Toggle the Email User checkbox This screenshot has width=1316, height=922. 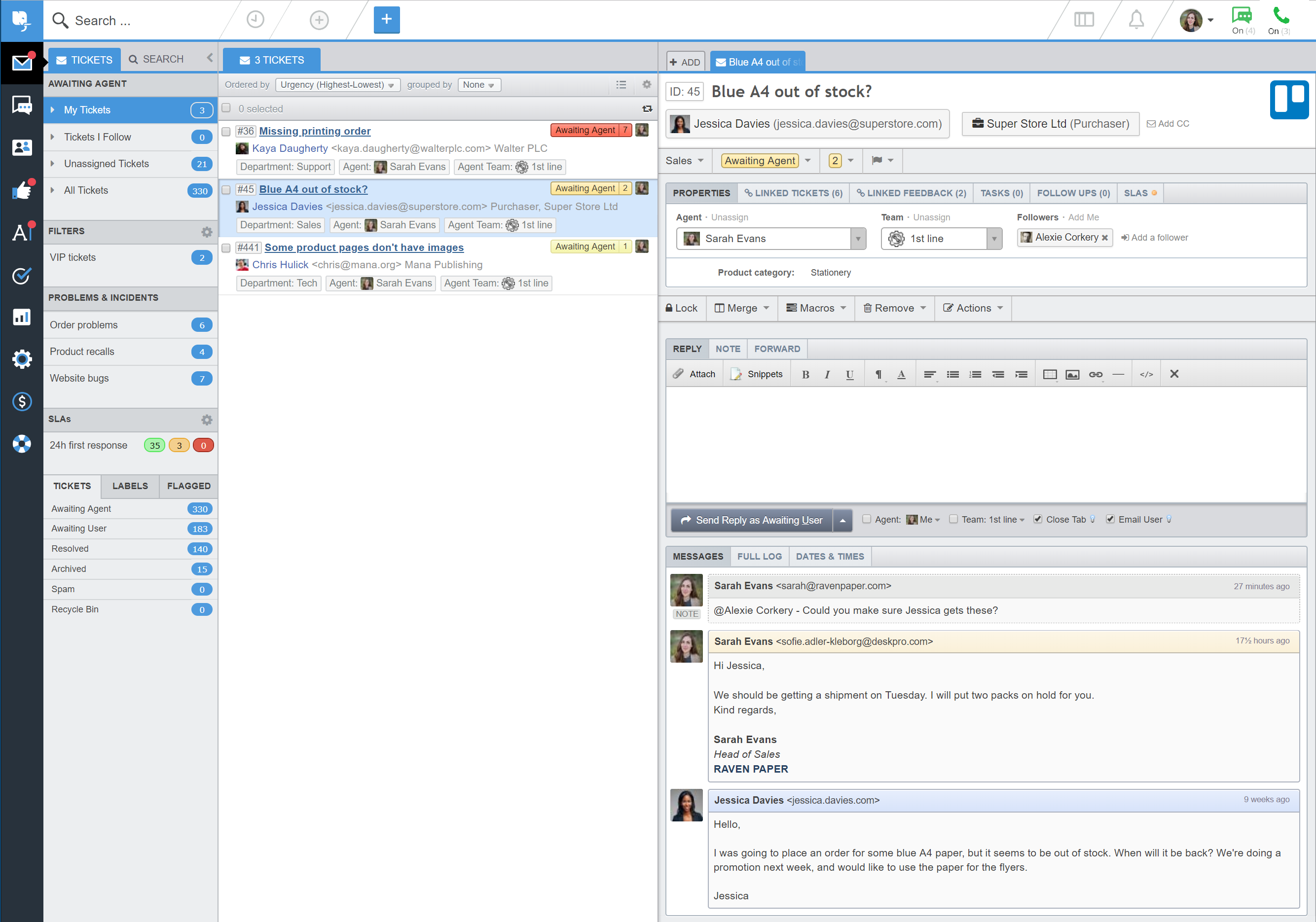[x=1110, y=519]
